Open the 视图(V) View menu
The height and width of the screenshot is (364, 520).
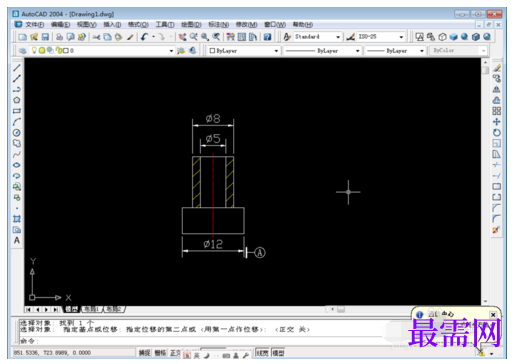(x=87, y=24)
